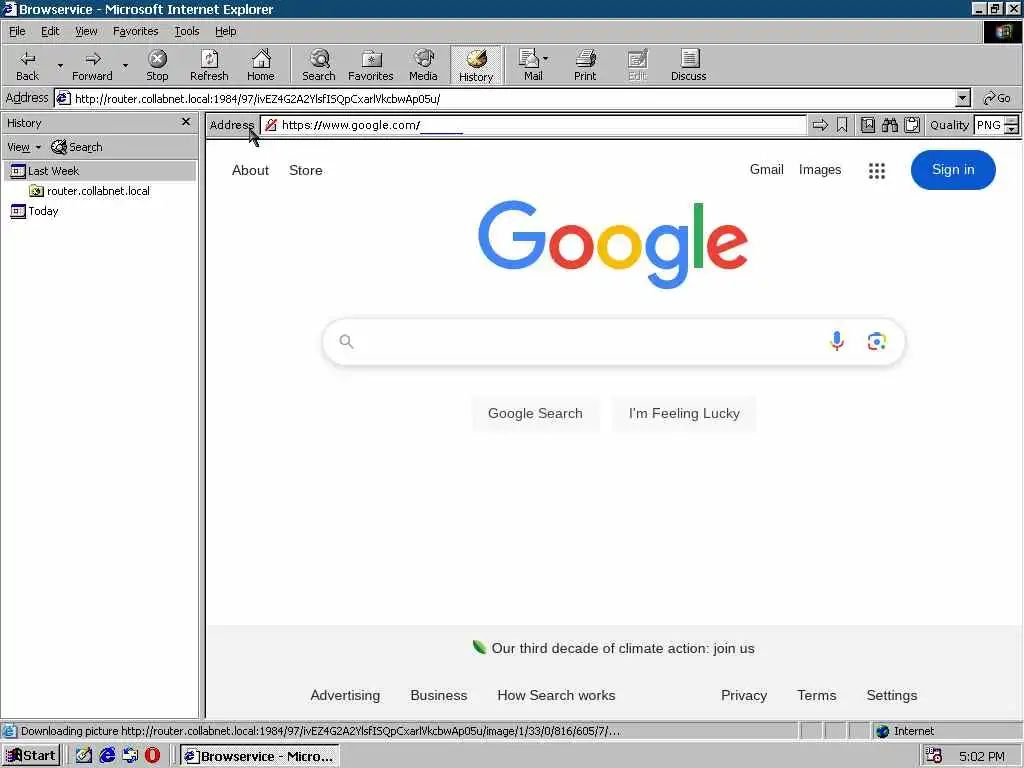Open the Images link

pyautogui.click(x=820, y=170)
